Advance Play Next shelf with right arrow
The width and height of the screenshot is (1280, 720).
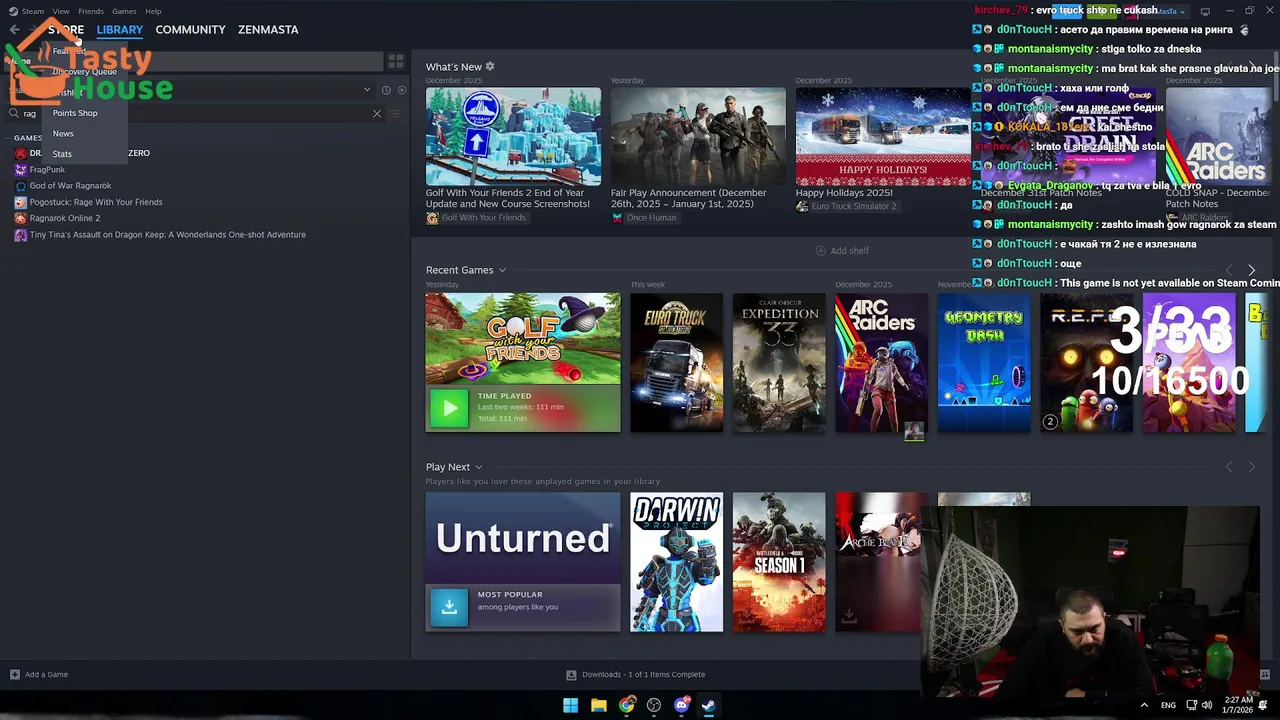[1251, 467]
